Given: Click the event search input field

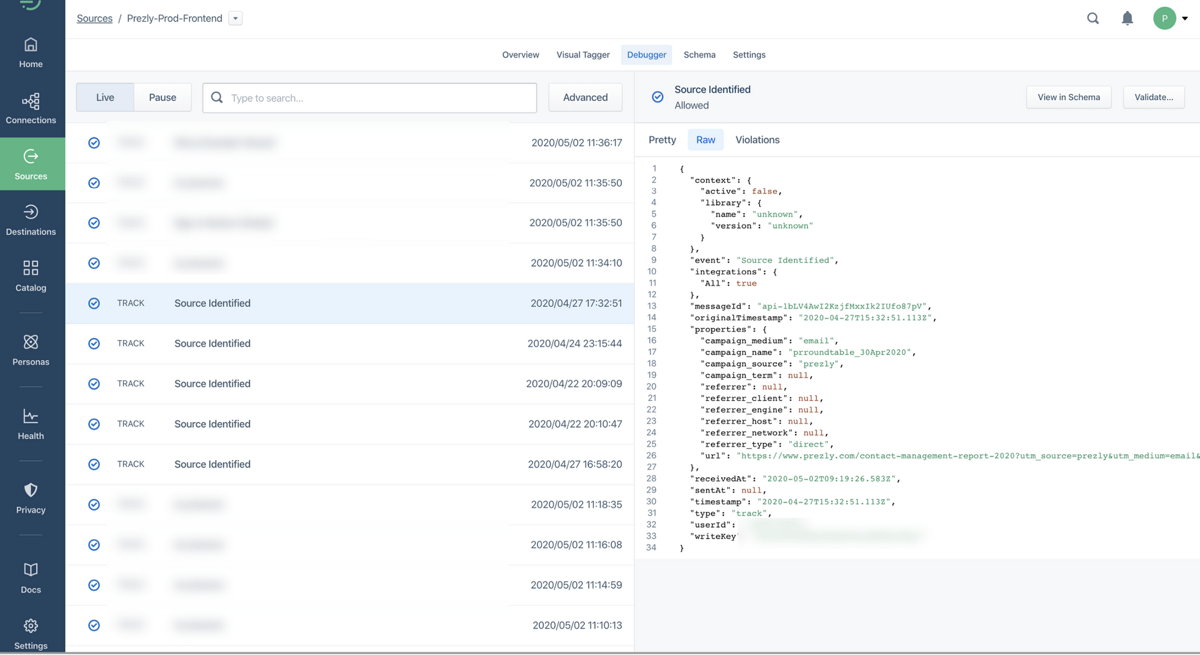Looking at the screenshot, I should (x=369, y=98).
